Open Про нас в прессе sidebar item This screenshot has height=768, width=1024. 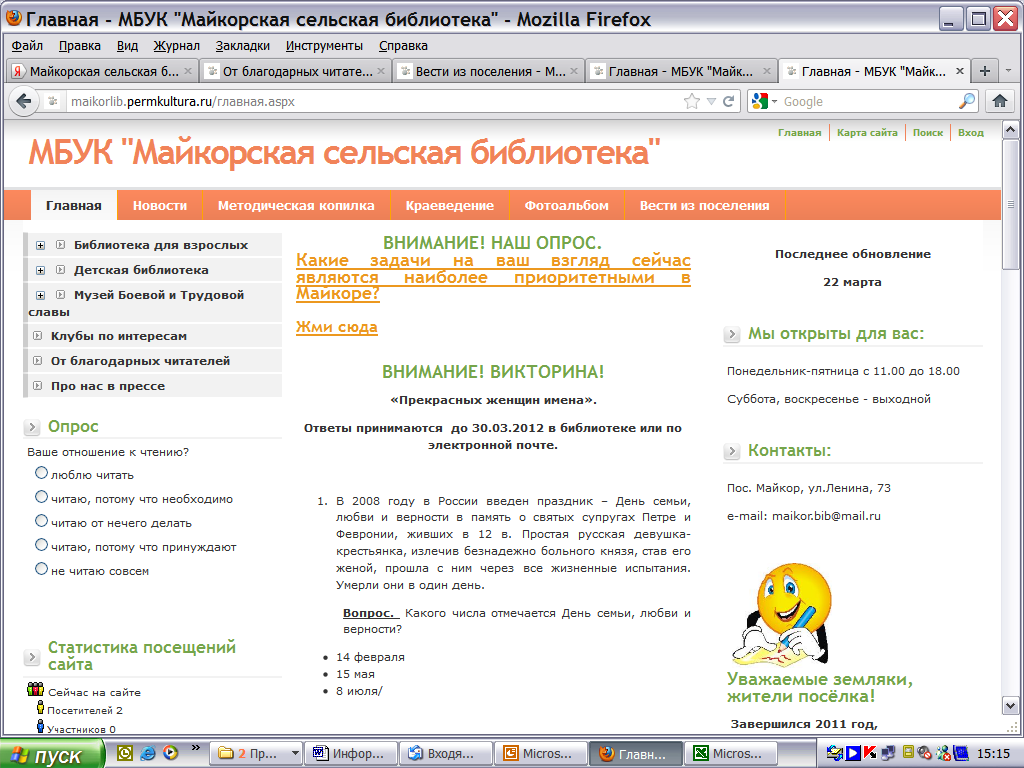pyautogui.click(x=108, y=386)
